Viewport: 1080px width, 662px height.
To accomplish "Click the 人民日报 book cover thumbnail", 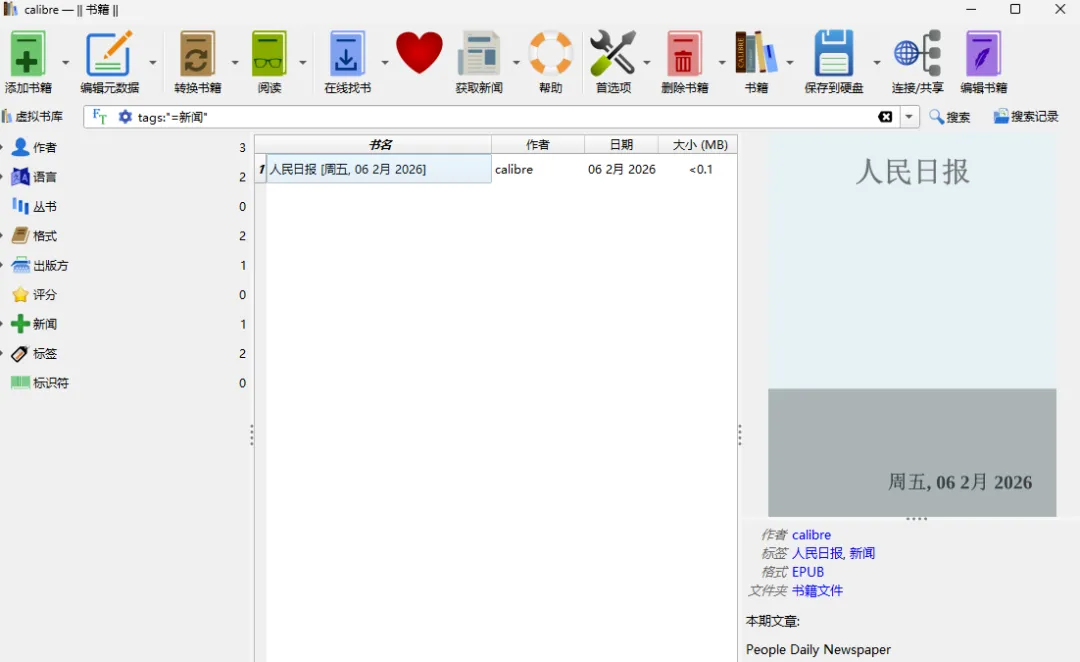I will tap(912, 325).
